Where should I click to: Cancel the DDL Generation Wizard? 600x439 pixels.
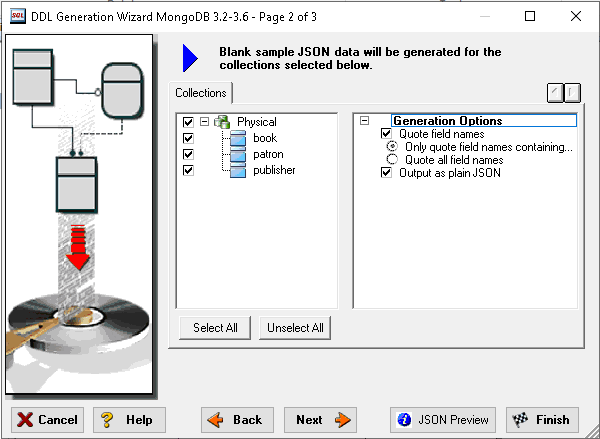(47, 420)
